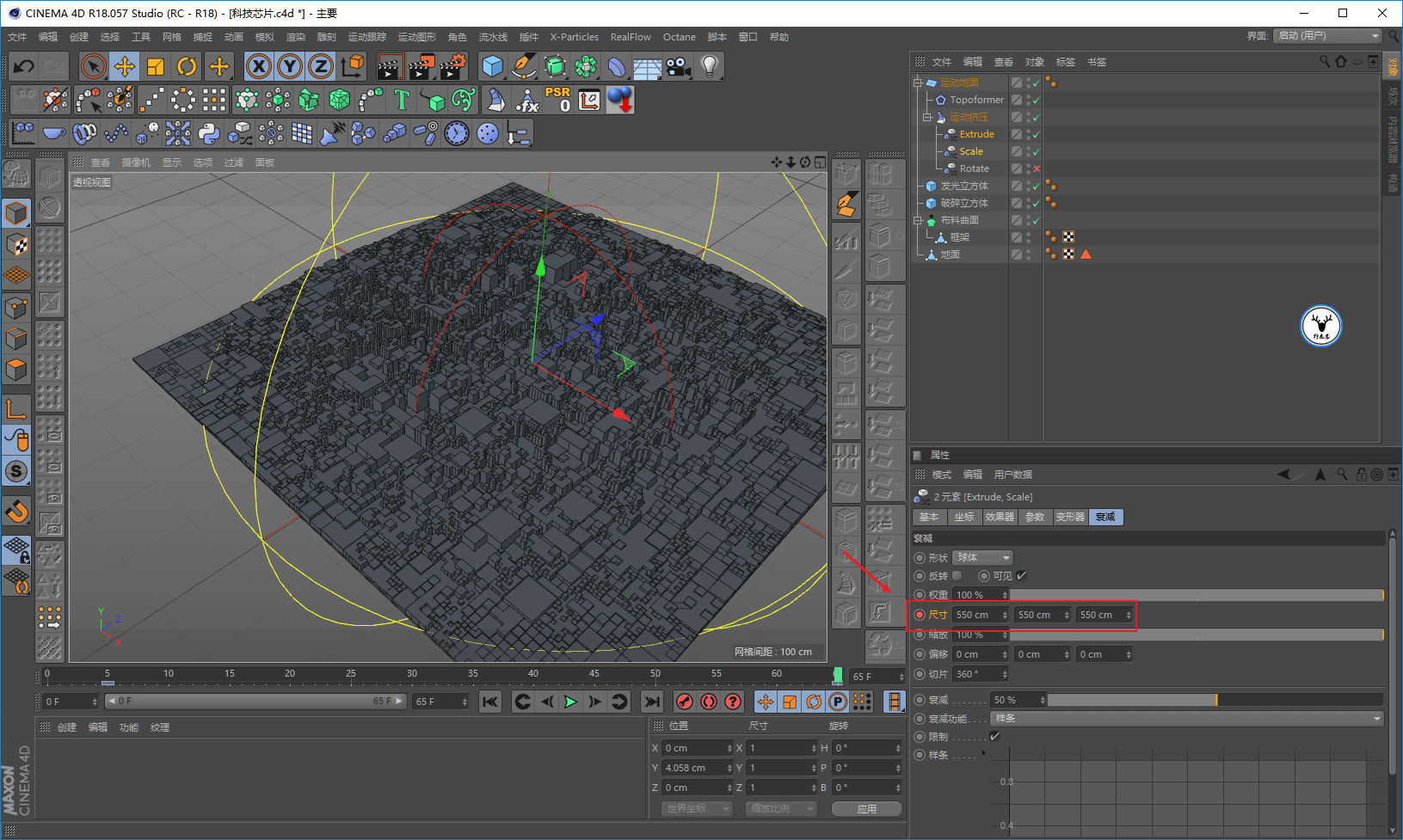
Task: Toggle visibility dots for Scale row
Action: coord(1028,151)
